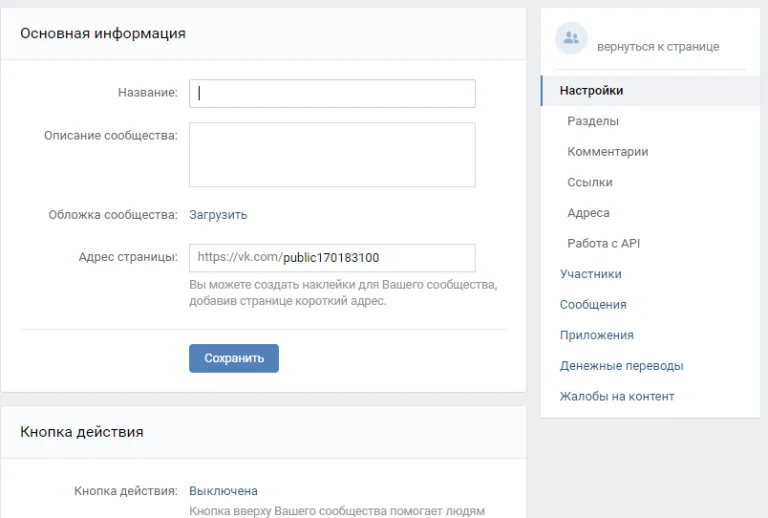Go to Разделы settings
The width and height of the screenshot is (768, 518).
(593, 121)
